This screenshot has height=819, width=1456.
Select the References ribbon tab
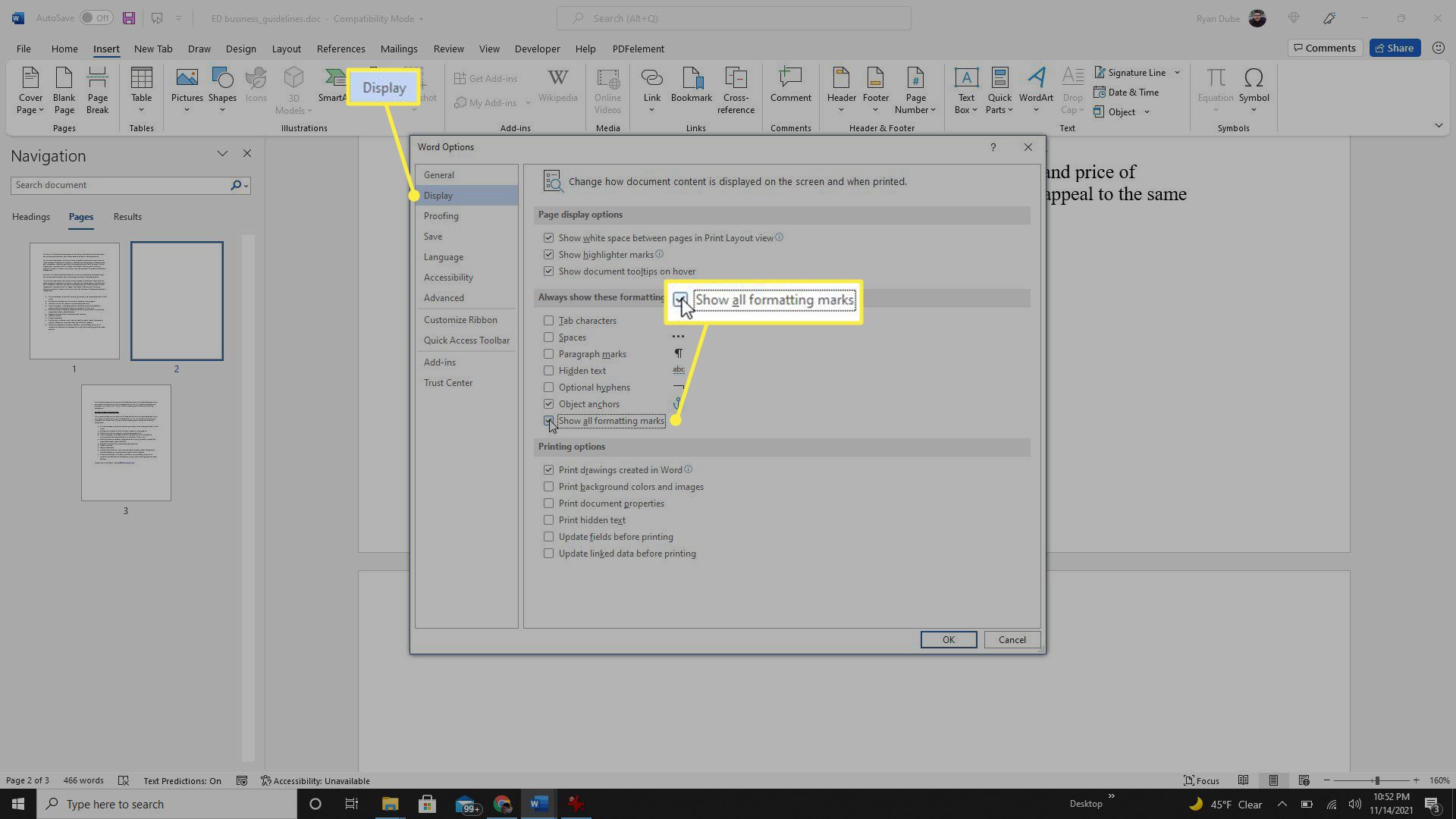pos(340,48)
